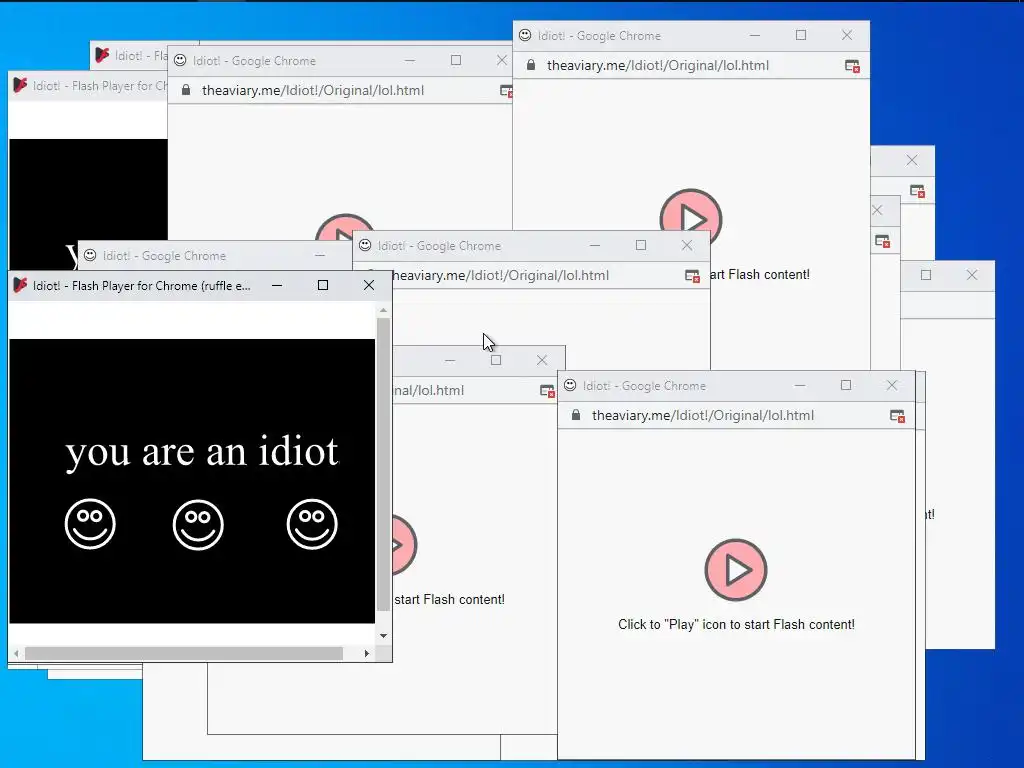Minimize the left Chrome window behind Flash Player
This screenshot has height=768, width=1024.
(320, 255)
